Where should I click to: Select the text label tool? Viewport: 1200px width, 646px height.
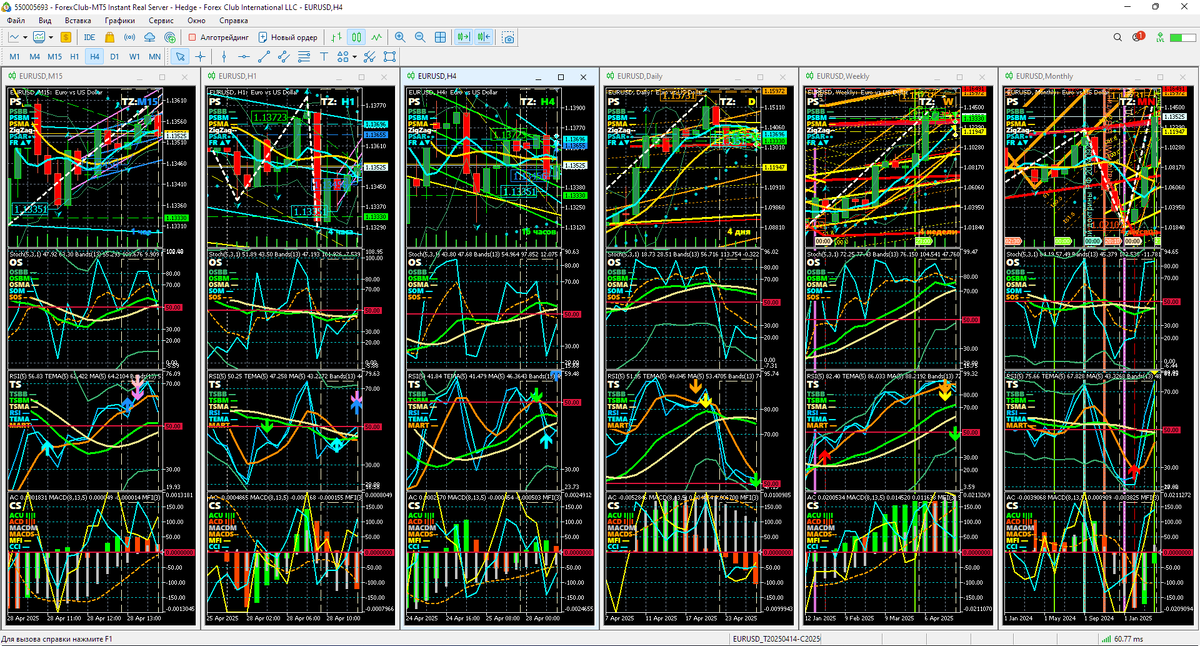click(324, 57)
